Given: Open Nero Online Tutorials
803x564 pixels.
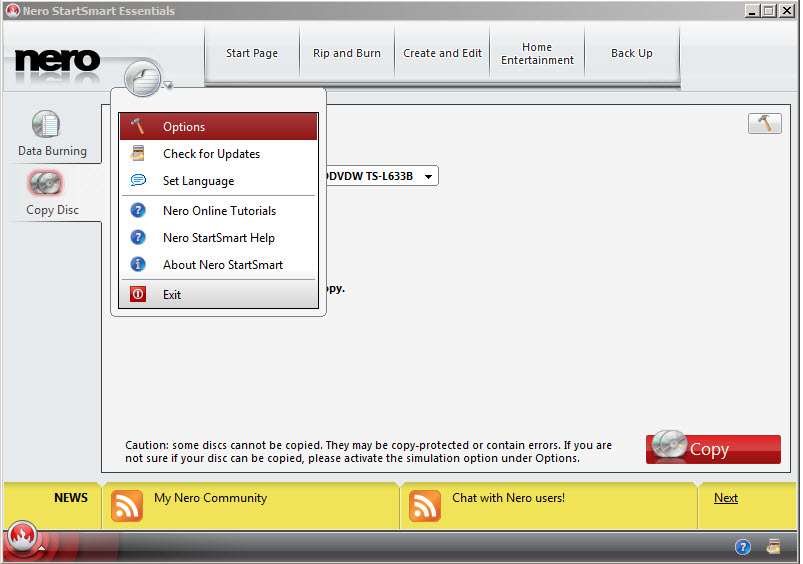Looking at the screenshot, I should click(x=218, y=211).
